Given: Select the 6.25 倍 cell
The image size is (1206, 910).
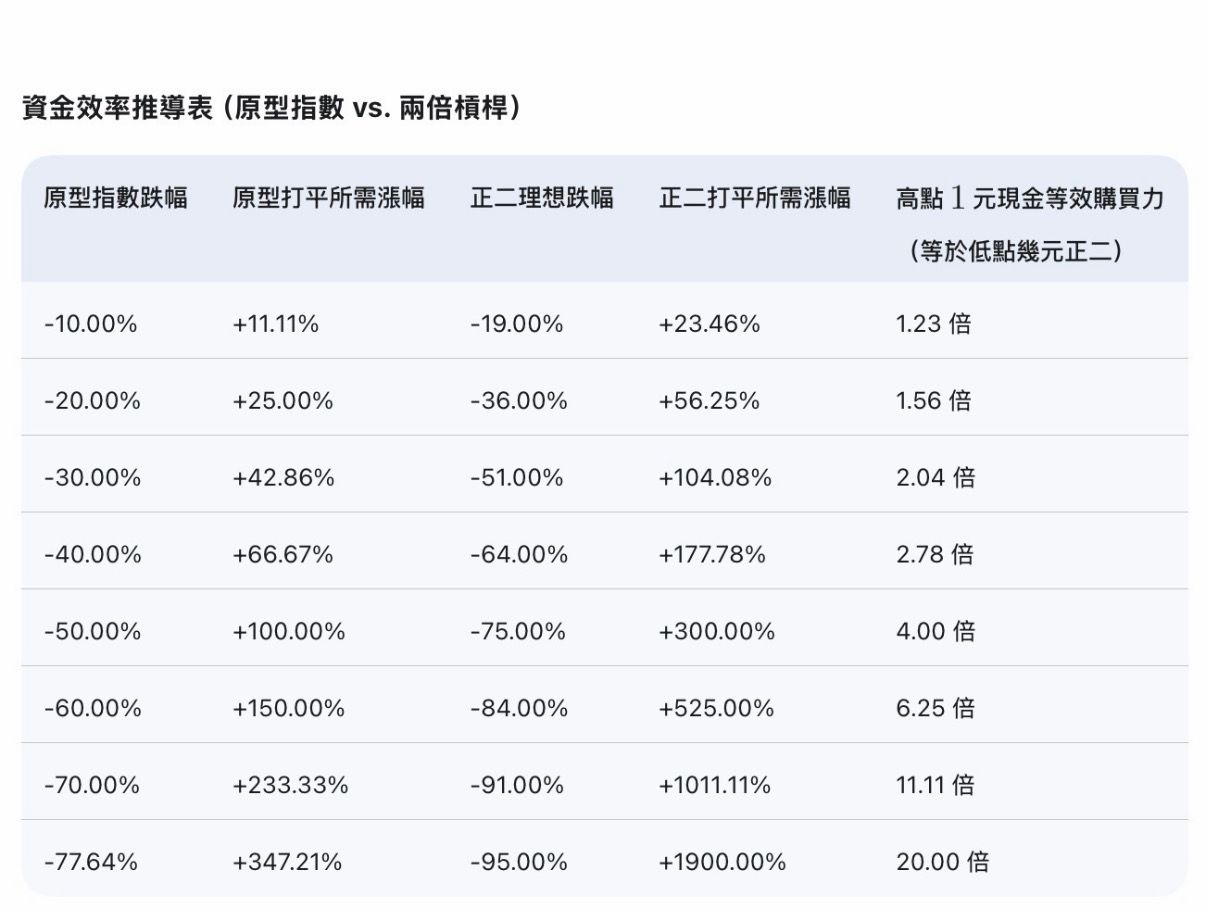Looking at the screenshot, I should [x=935, y=709].
